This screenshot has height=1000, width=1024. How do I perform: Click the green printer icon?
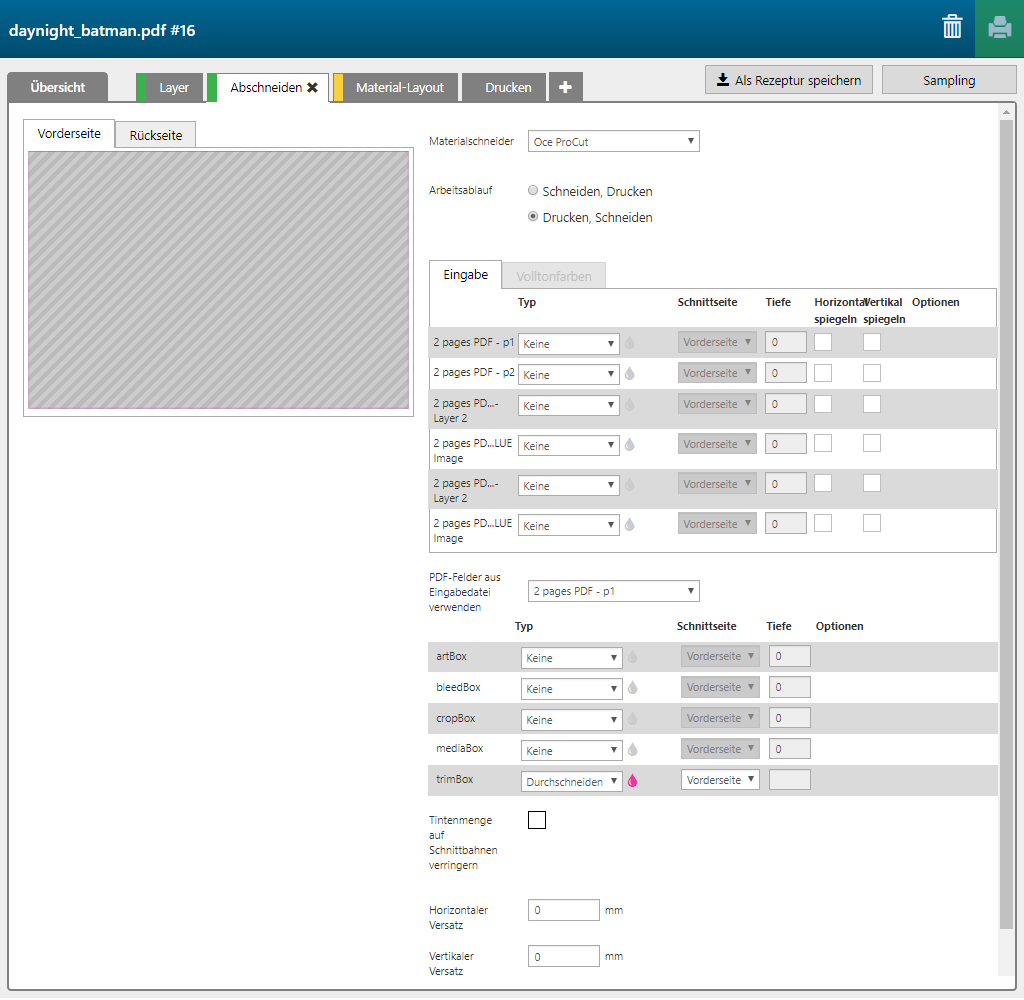[x=999, y=28]
